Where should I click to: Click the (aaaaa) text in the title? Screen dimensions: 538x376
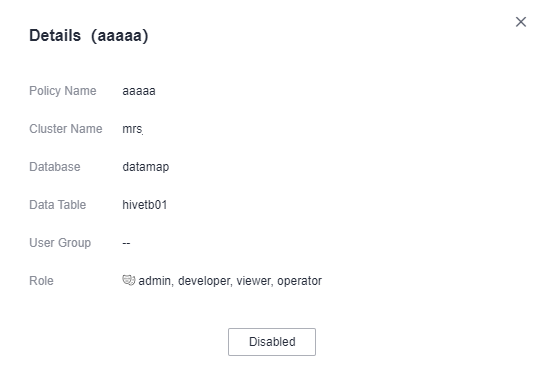(120, 36)
